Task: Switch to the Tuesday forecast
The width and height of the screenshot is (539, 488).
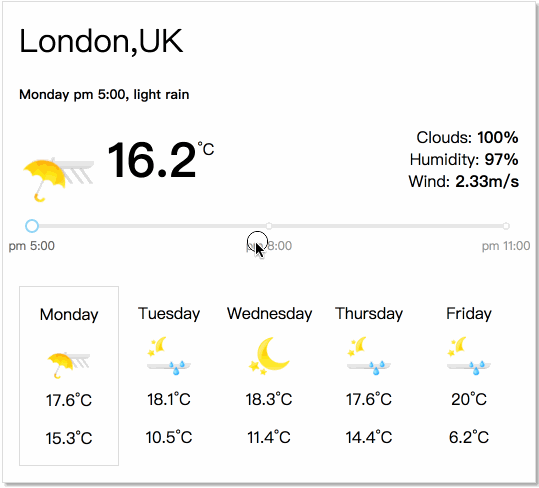Action: pos(169,376)
